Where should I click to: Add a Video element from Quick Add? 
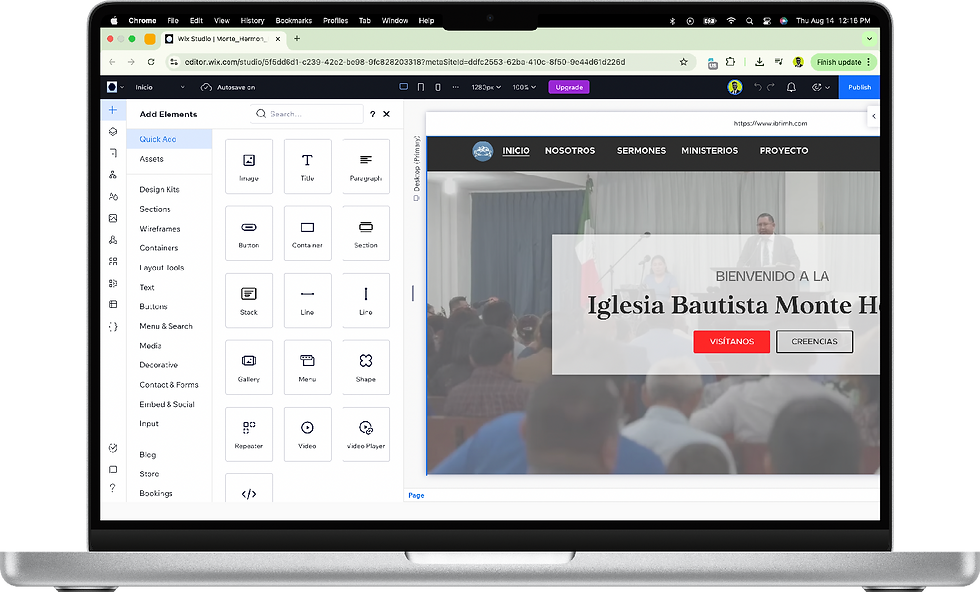tap(308, 434)
